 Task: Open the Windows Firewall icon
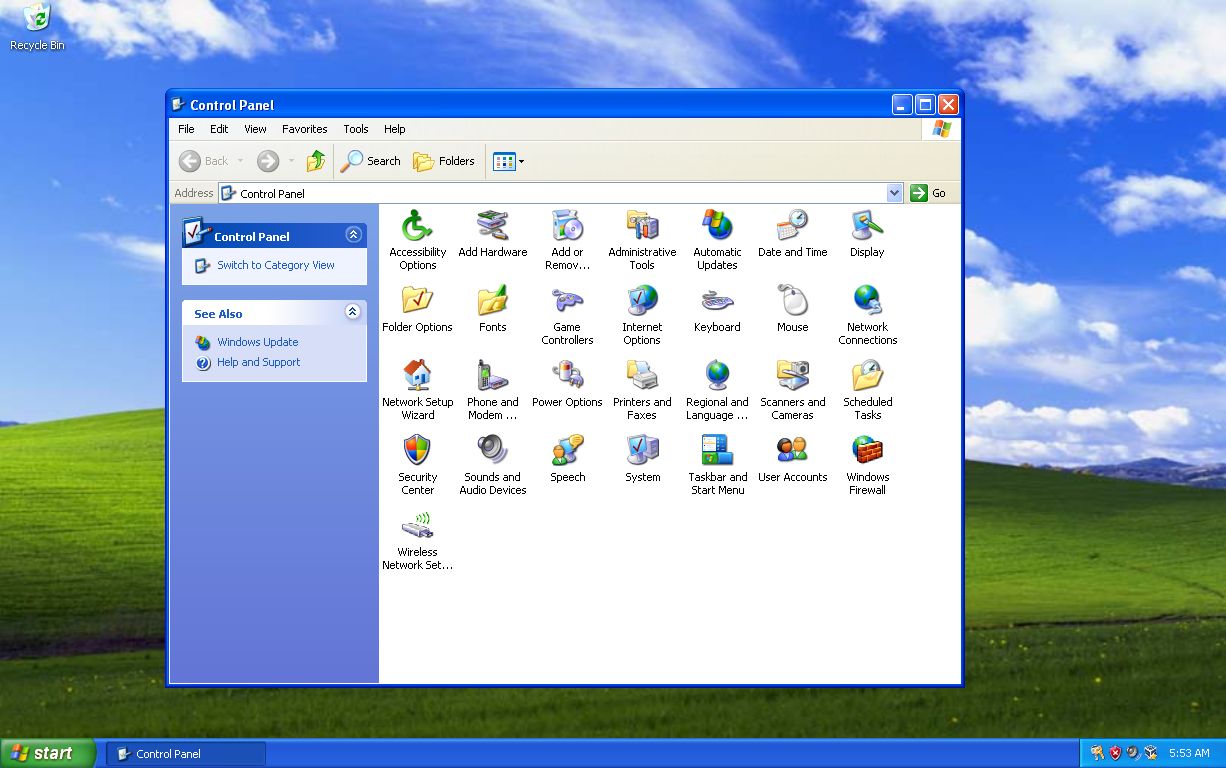[x=867, y=451]
